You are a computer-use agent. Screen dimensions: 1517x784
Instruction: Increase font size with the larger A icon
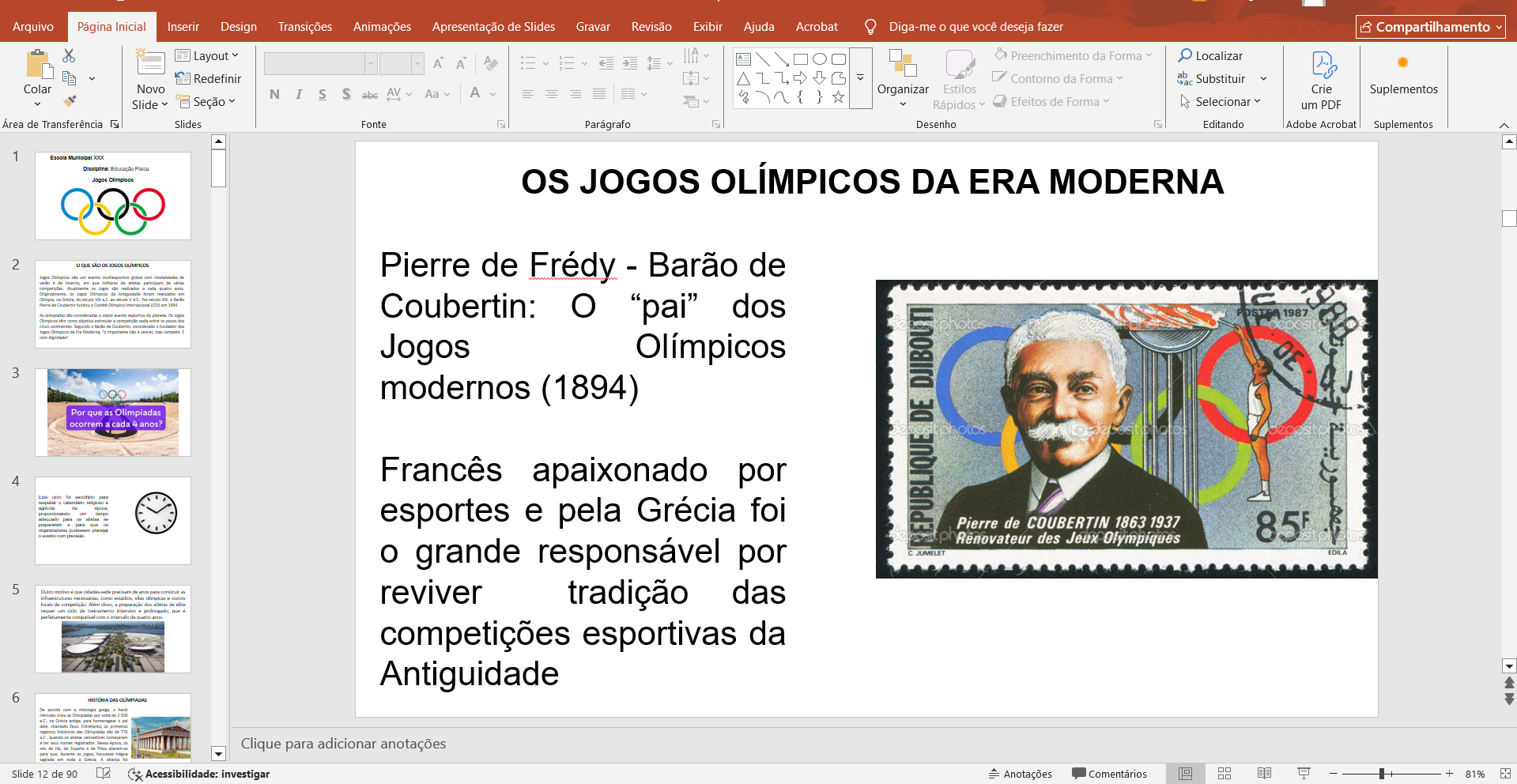(438, 63)
